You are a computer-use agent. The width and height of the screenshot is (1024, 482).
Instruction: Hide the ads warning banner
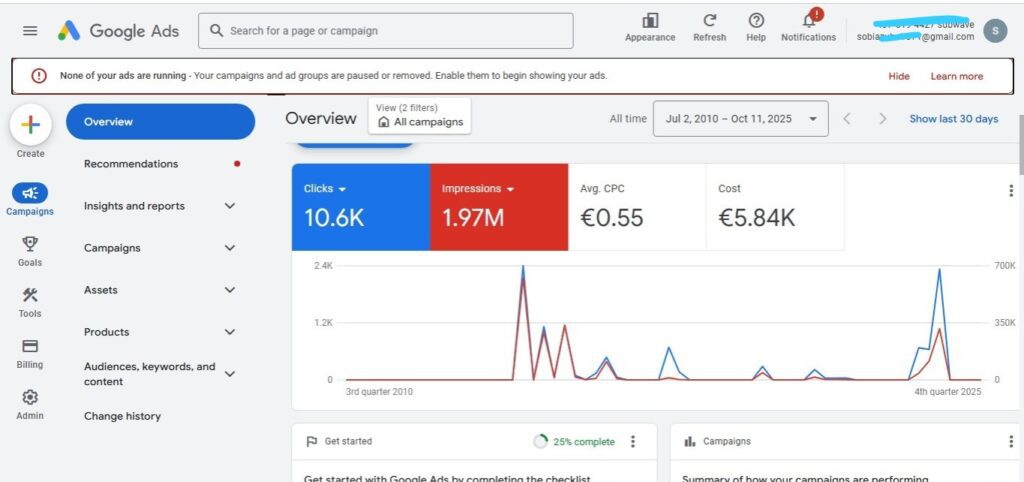(x=899, y=76)
